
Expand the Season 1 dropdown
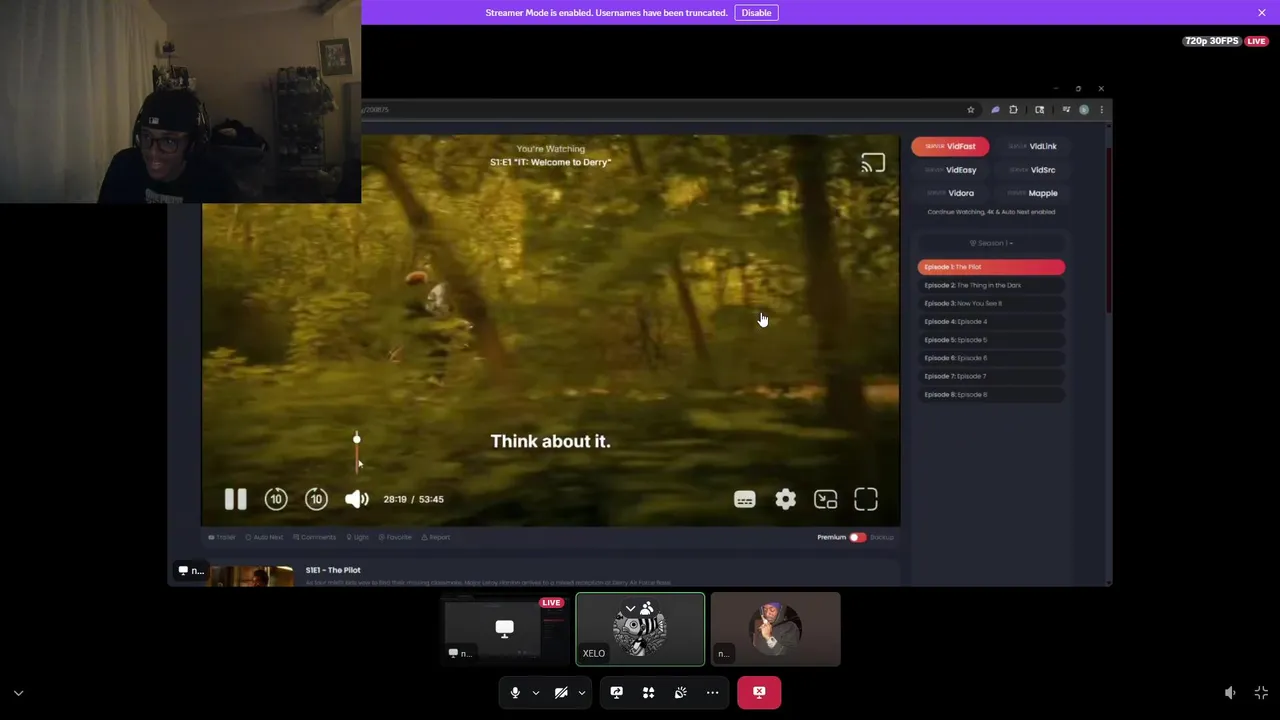click(x=991, y=243)
